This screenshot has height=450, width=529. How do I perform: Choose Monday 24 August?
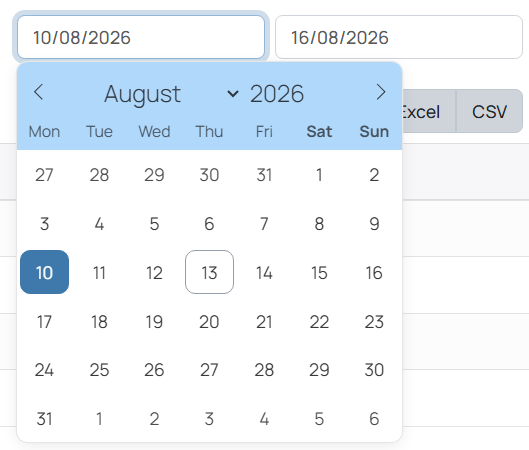45,370
